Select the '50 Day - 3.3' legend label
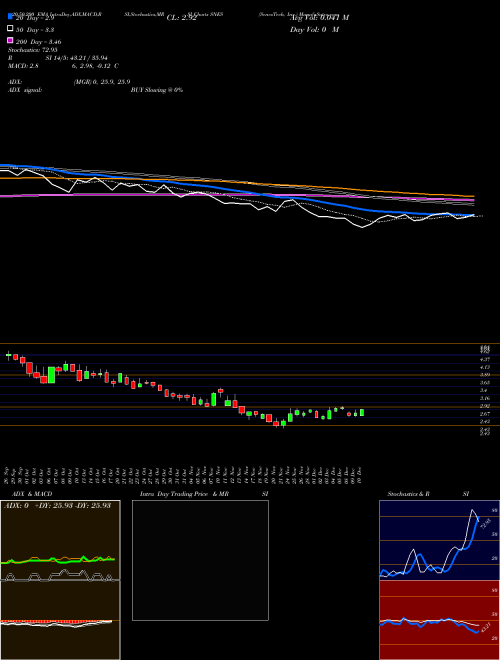The width and height of the screenshot is (500, 660). tap(35, 30)
